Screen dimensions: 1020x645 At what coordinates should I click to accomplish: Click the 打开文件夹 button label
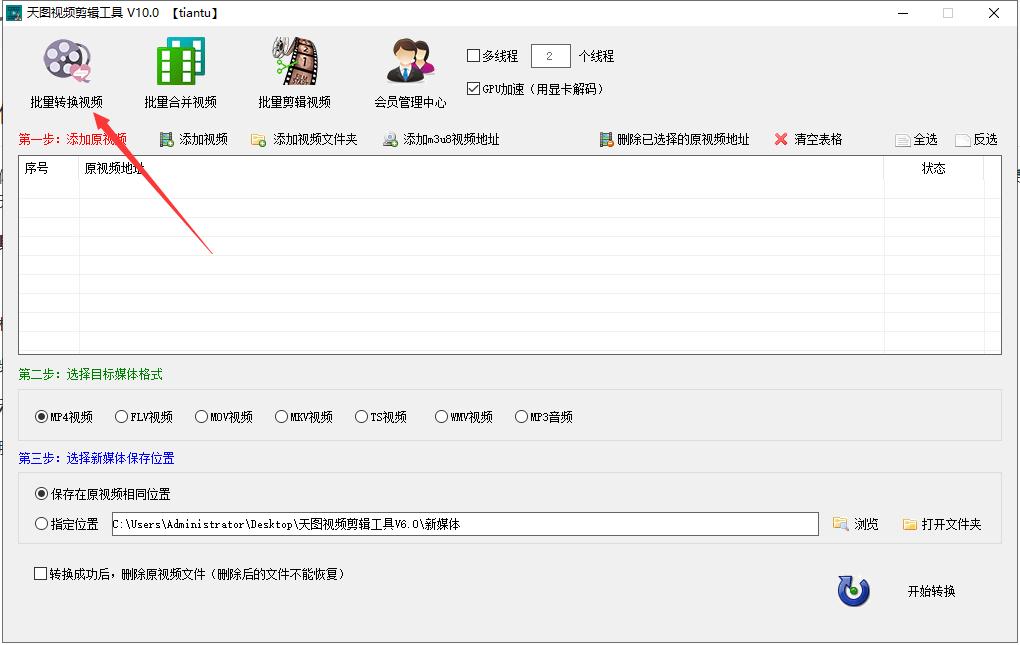(x=951, y=524)
